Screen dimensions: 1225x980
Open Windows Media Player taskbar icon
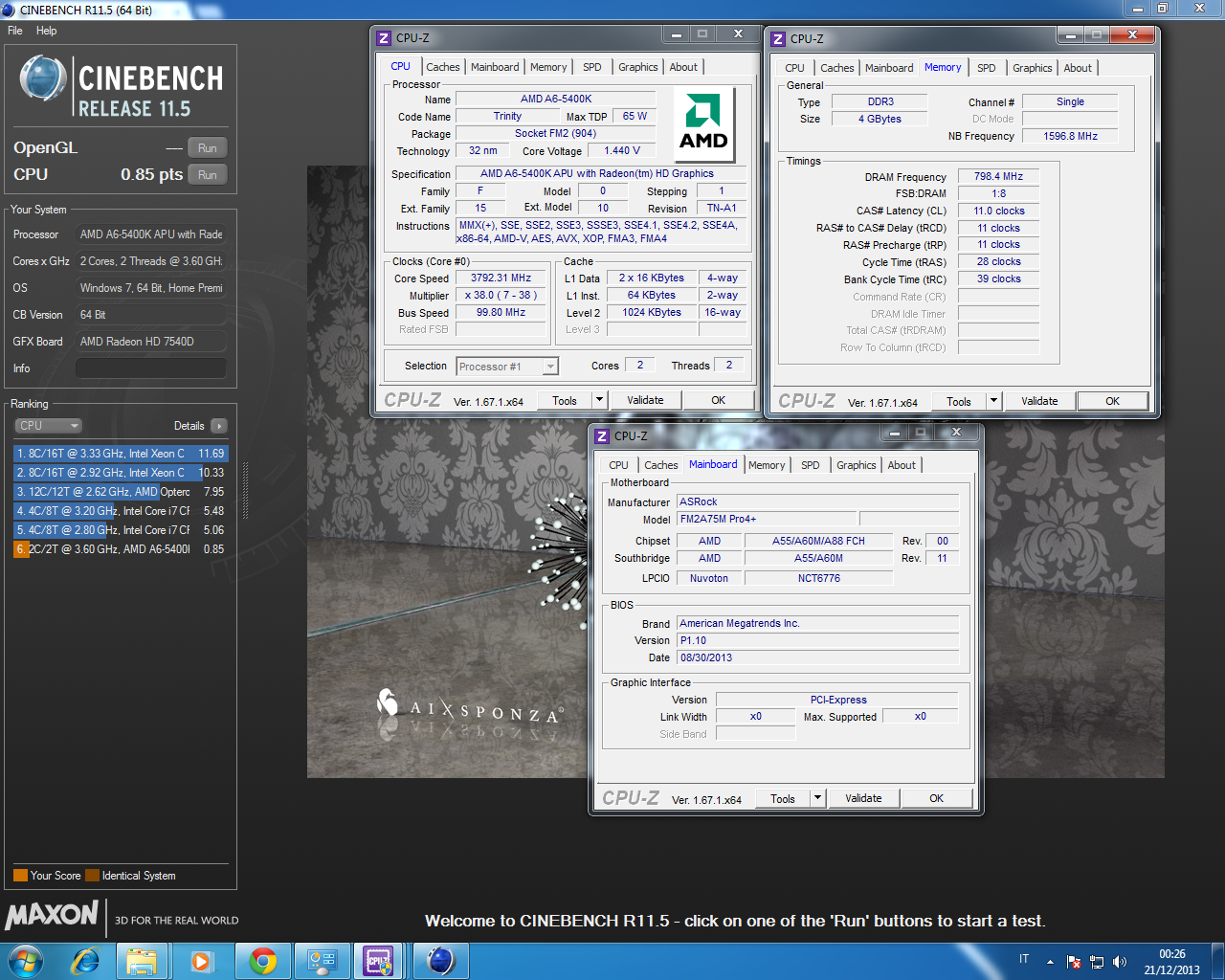tap(202, 961)
